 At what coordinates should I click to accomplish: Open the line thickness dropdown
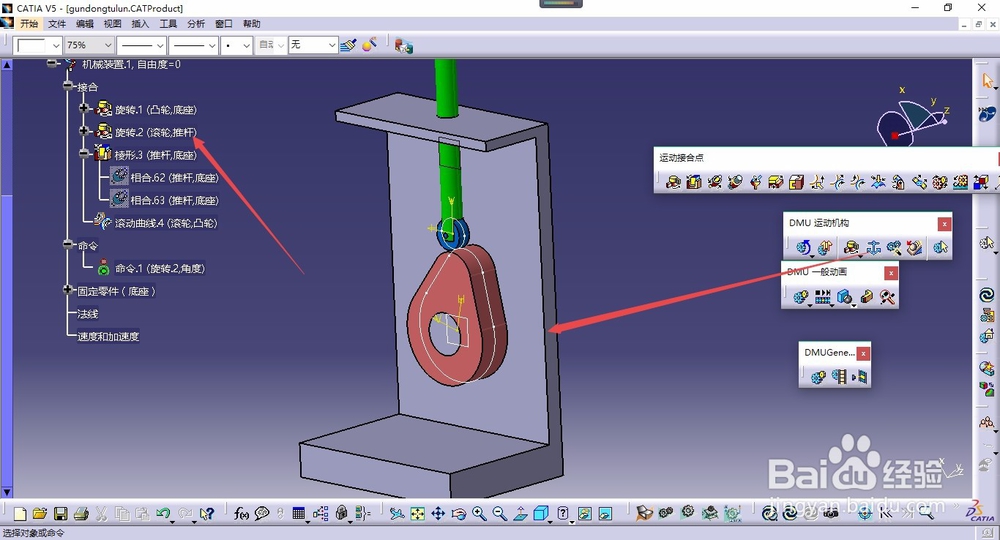pyautogui.click(x=159, y=45)
